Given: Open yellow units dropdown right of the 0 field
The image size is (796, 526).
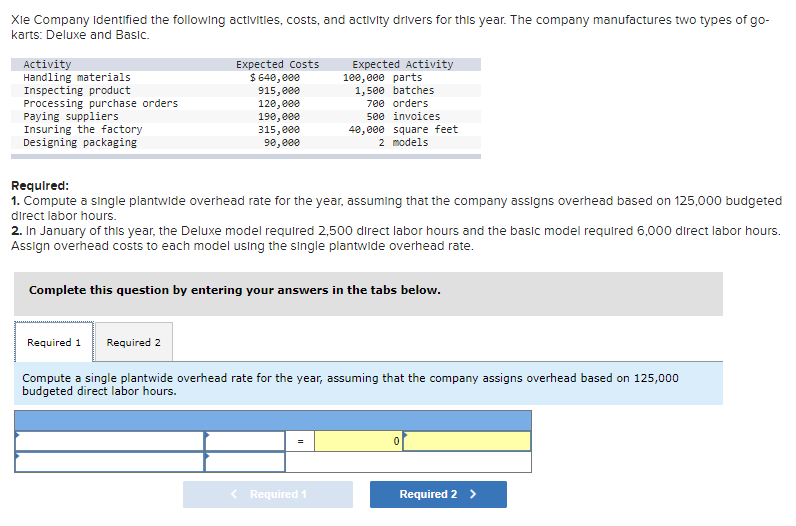Looking at the screenshot, I should [467, 441].
